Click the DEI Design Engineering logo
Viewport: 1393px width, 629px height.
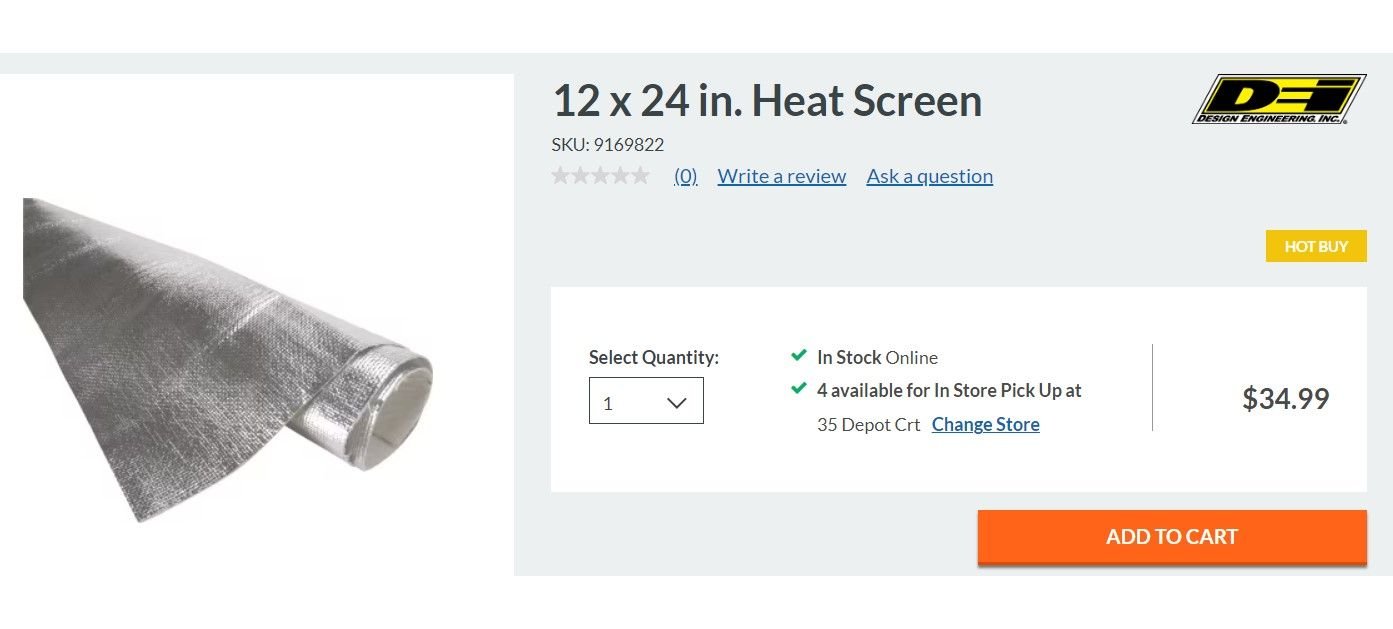[1278, 99]
